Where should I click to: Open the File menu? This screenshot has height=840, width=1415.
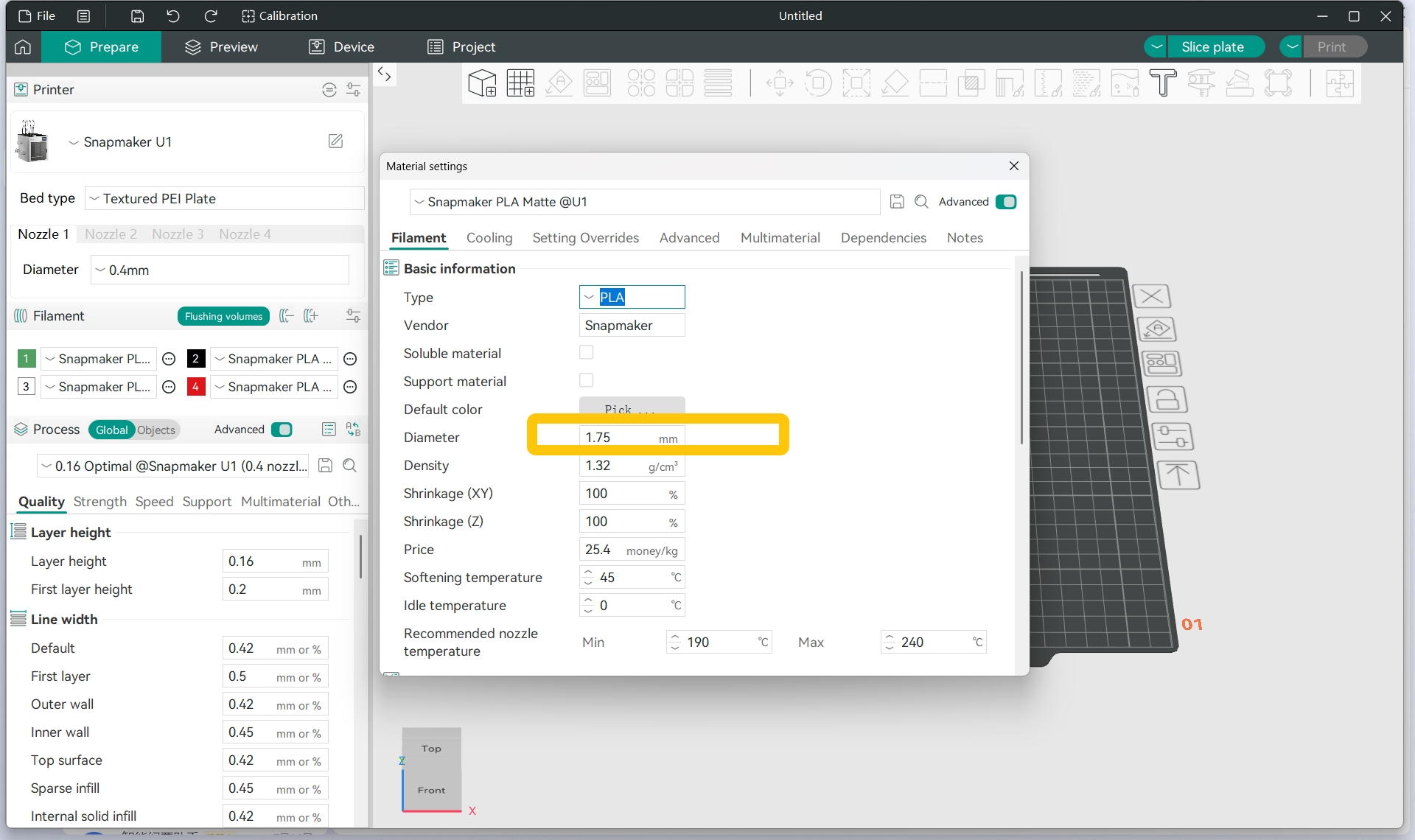pos(38,16)
